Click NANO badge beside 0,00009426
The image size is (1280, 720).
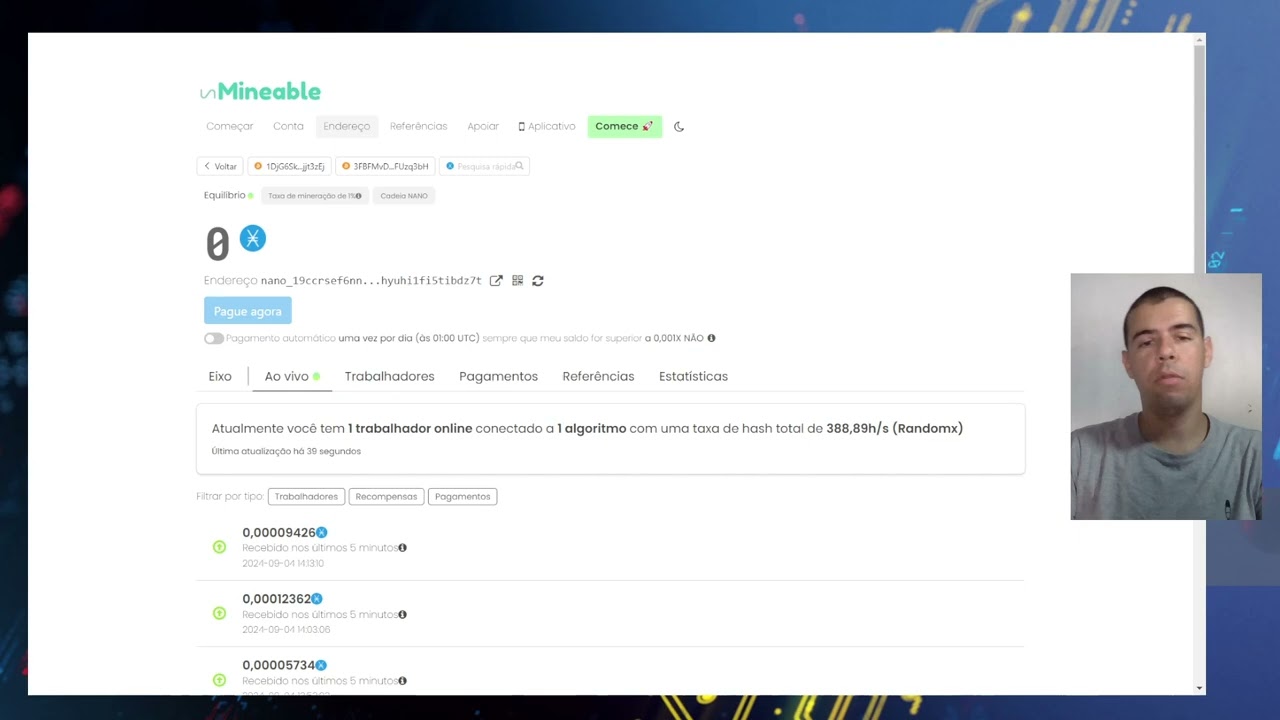[x=321, y=532]
